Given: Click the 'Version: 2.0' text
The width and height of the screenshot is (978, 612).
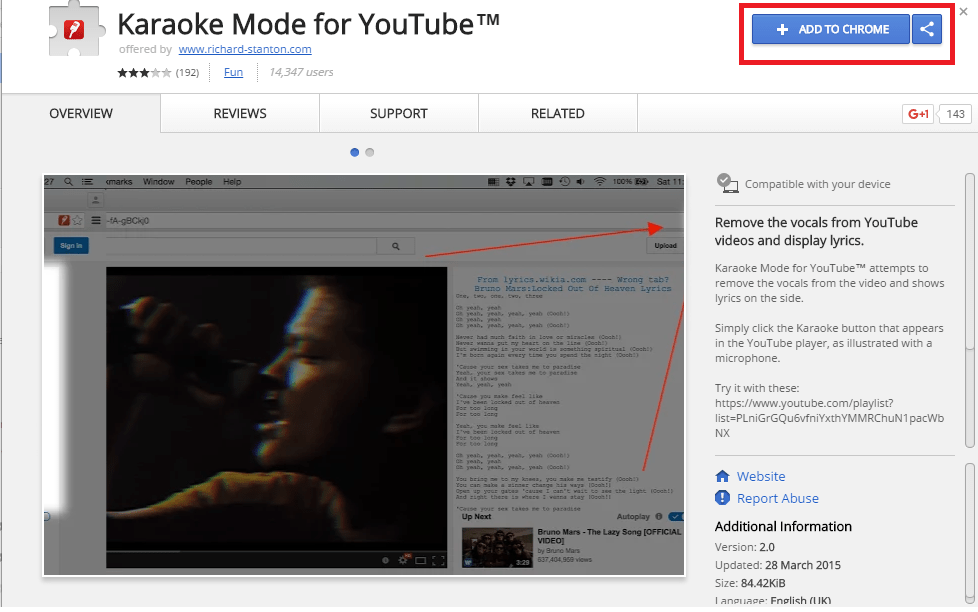Looking at the screenshot, I should 745,547.
